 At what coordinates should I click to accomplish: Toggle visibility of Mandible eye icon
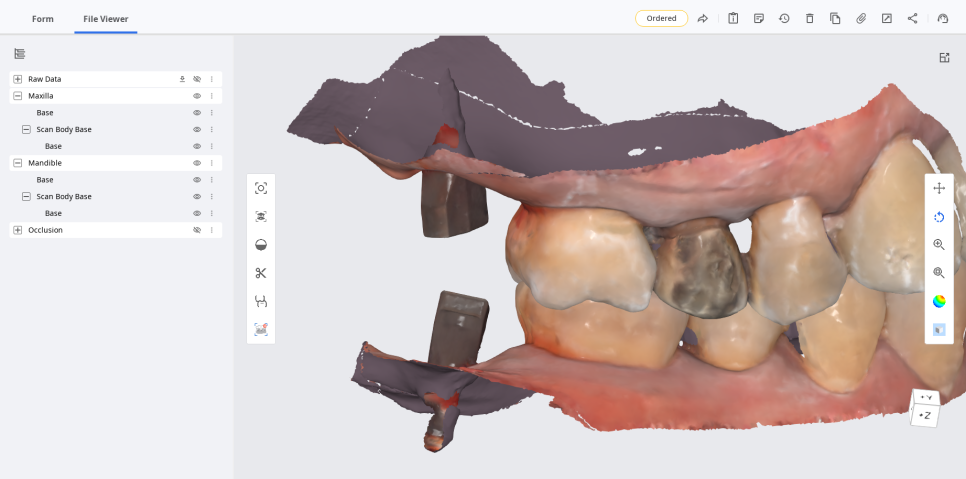197,163
